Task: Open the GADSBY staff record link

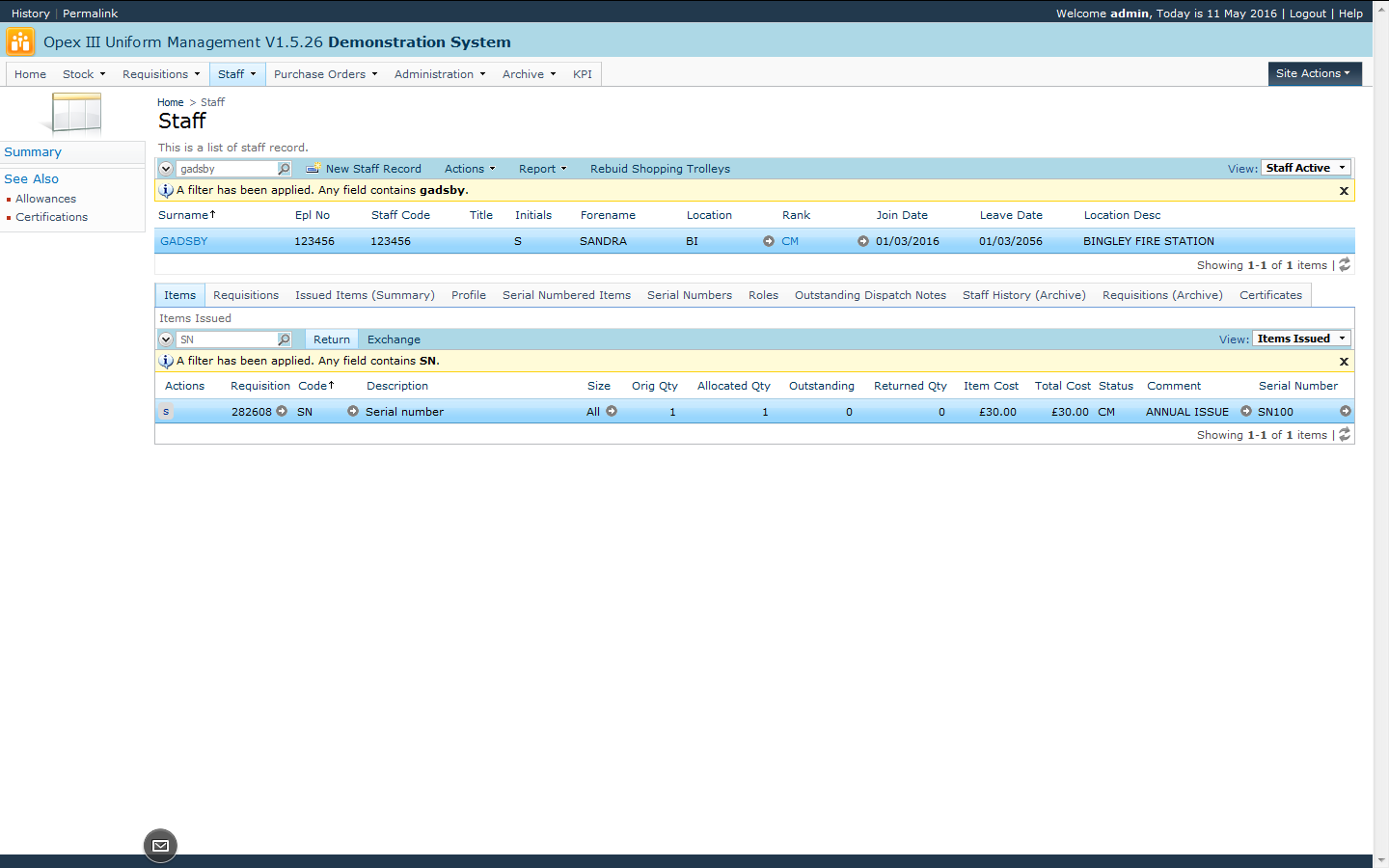Action: pyautogui.click(x=184, y=241)
